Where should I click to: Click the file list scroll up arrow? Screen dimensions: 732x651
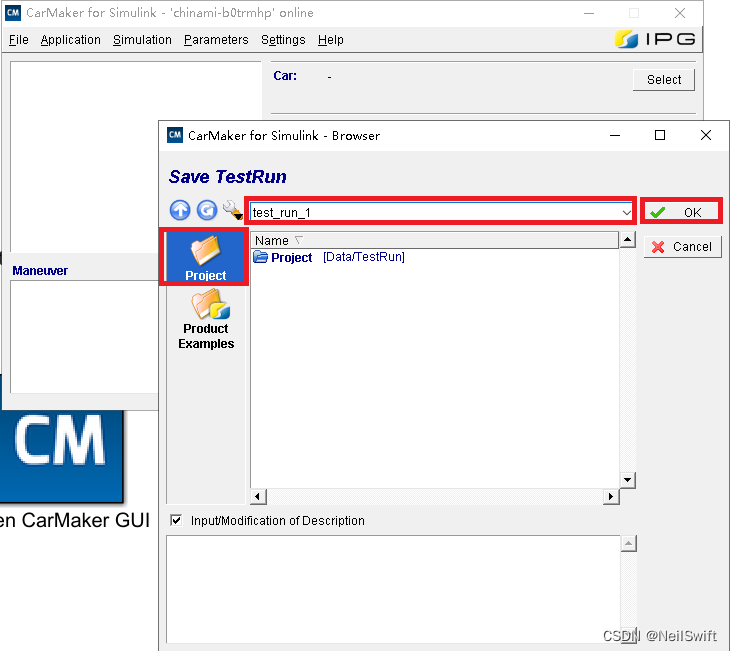coord(627,240)
